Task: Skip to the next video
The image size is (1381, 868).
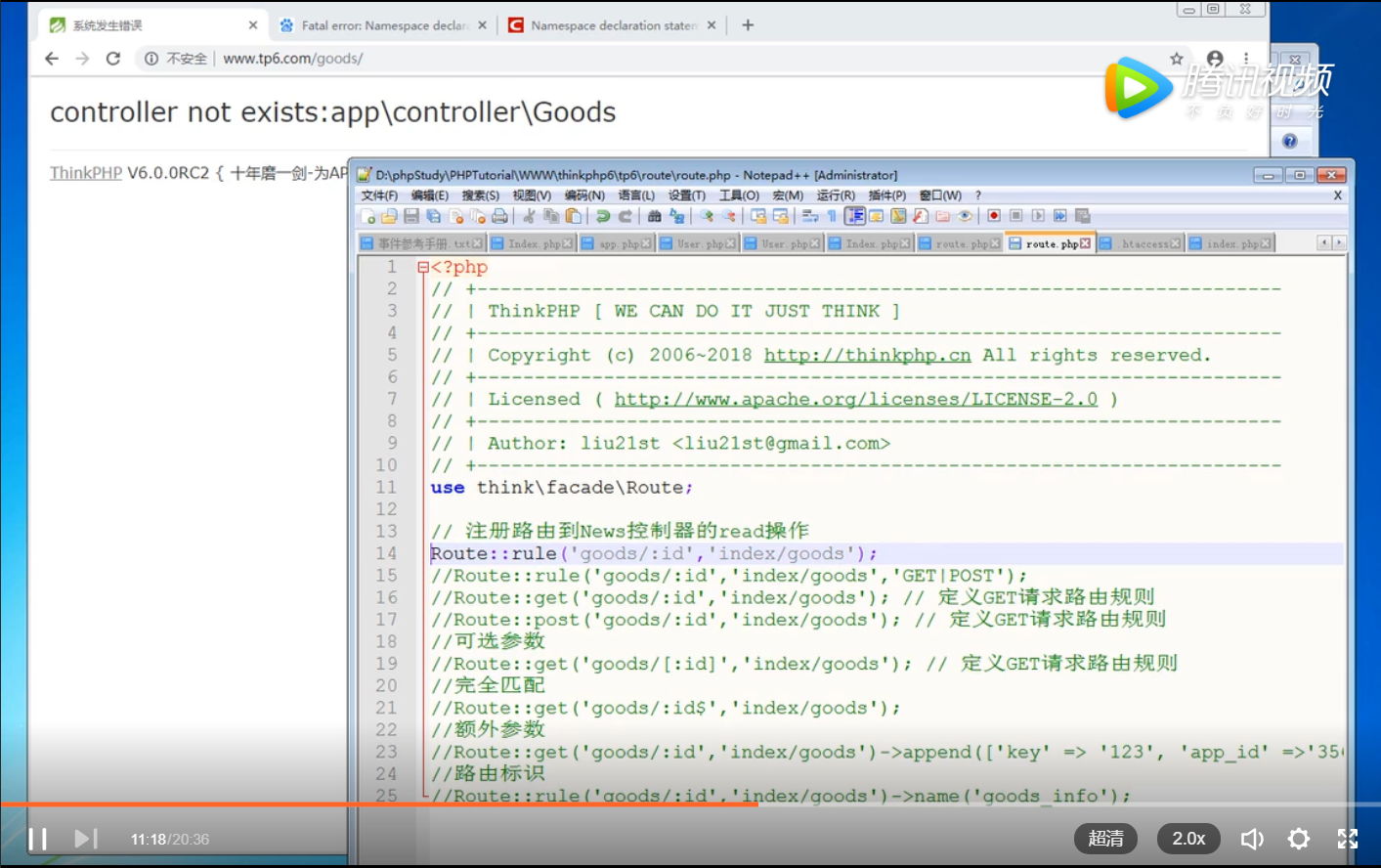Action: [86, 839]
